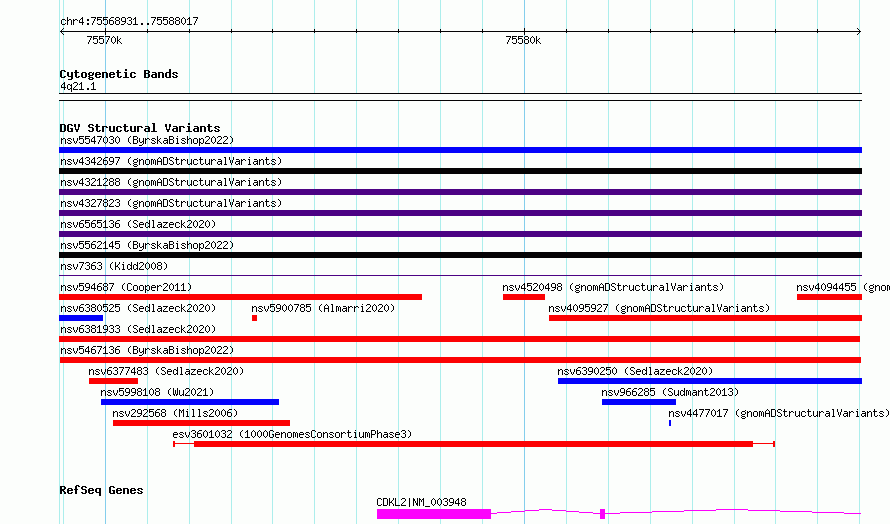The width and height of the screenshot is (890, 524).
Task: Open nsv5562145 (ByrskaBishop2022) label
Action: click(147, 245)
